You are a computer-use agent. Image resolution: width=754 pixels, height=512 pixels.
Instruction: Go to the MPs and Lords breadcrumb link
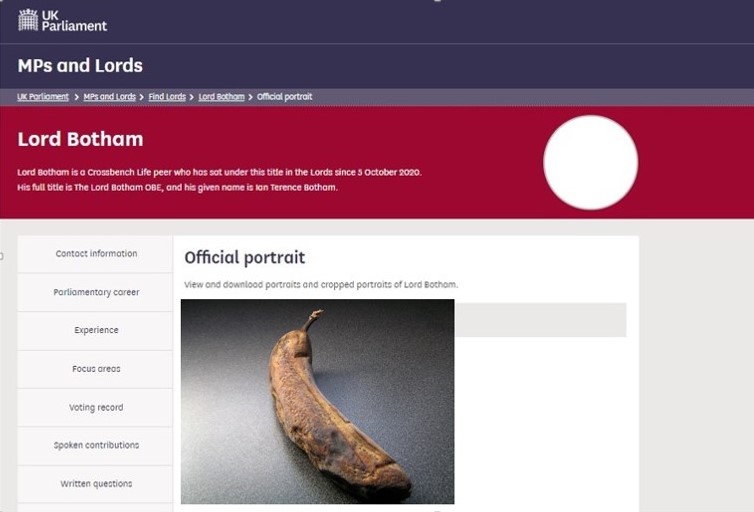tap(110, 97)
